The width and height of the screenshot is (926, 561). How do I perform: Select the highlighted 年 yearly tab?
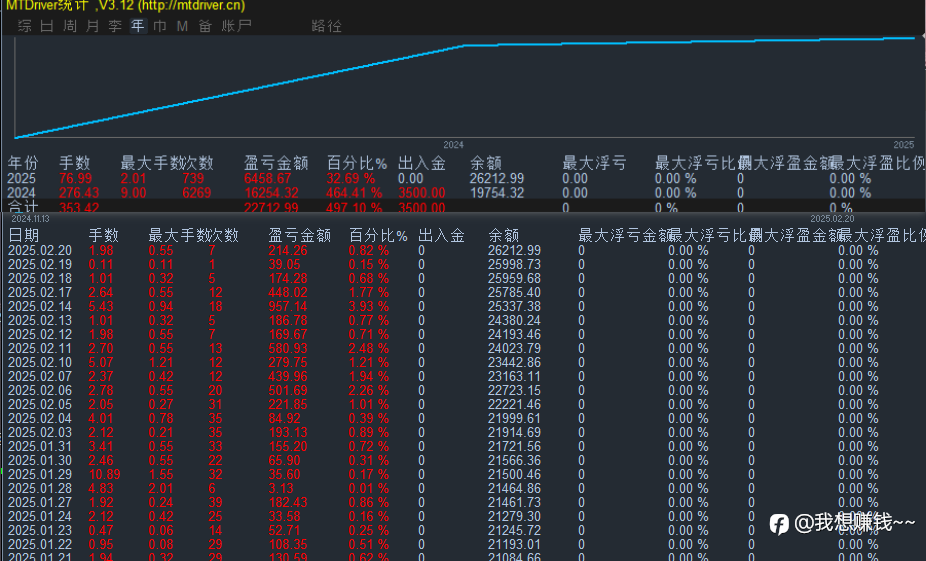tap(138, 26)
